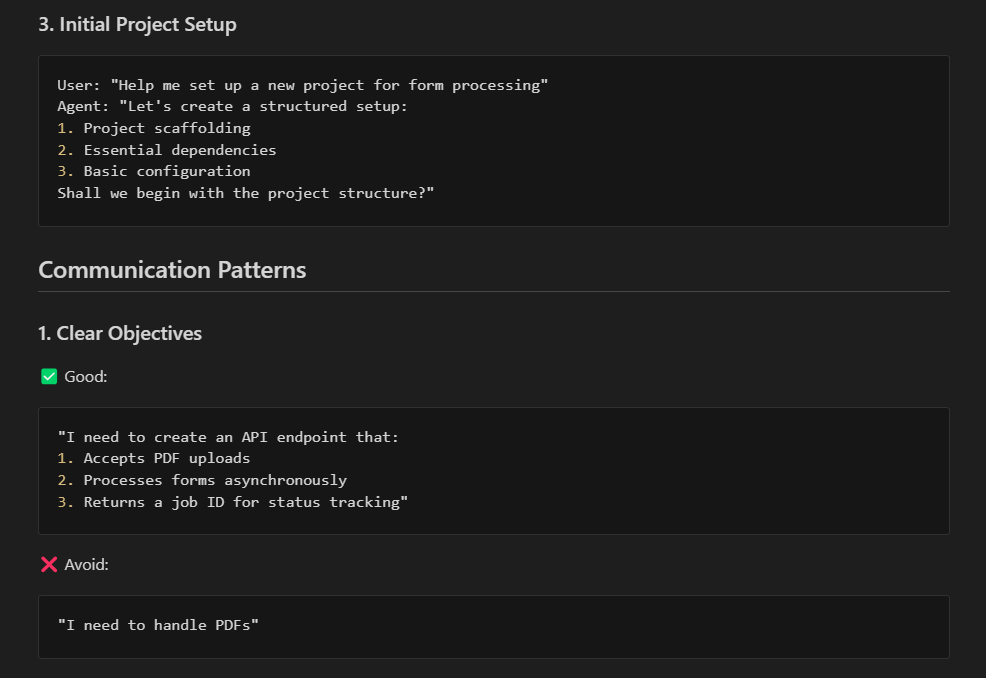This screenshot has width=986, height=678.
Task: Click the "Processes forms asynchronously" code line
Action: tap(215, 480)
